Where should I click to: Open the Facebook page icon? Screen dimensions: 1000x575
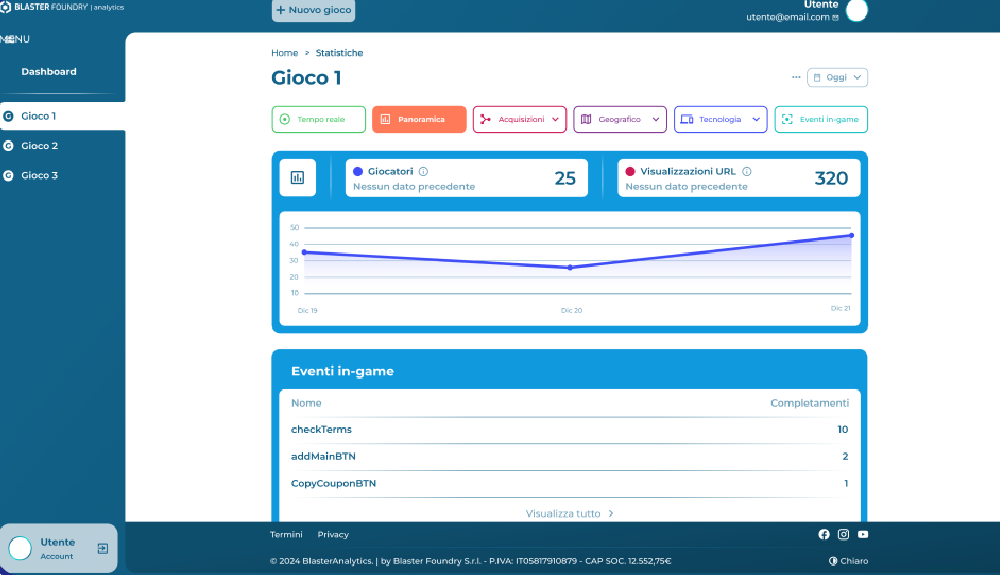tap(824, 534)
